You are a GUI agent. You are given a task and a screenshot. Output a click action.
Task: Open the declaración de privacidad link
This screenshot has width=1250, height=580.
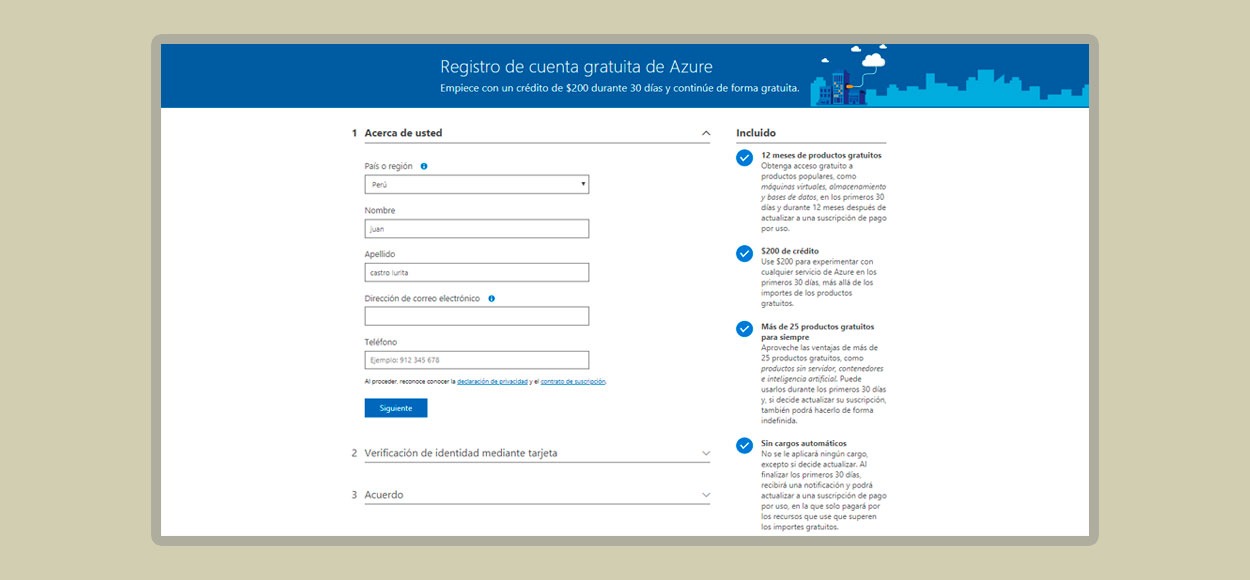coord(493,381)
